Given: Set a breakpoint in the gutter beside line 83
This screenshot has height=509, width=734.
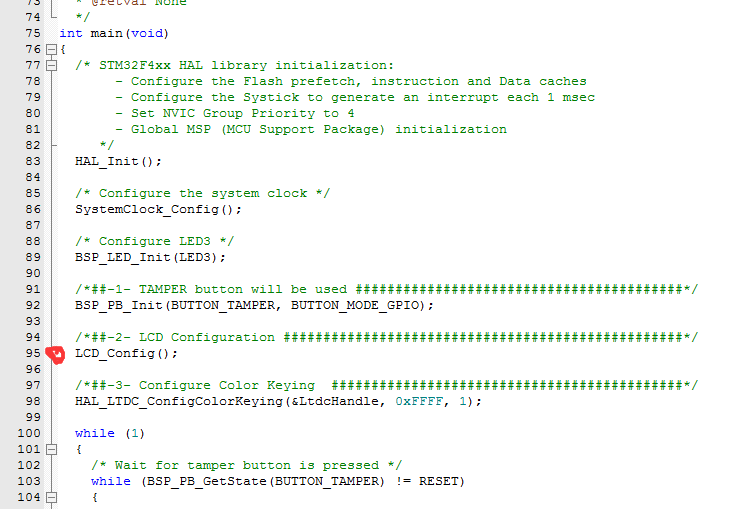Looking at the screenshot, I should 51,162.
